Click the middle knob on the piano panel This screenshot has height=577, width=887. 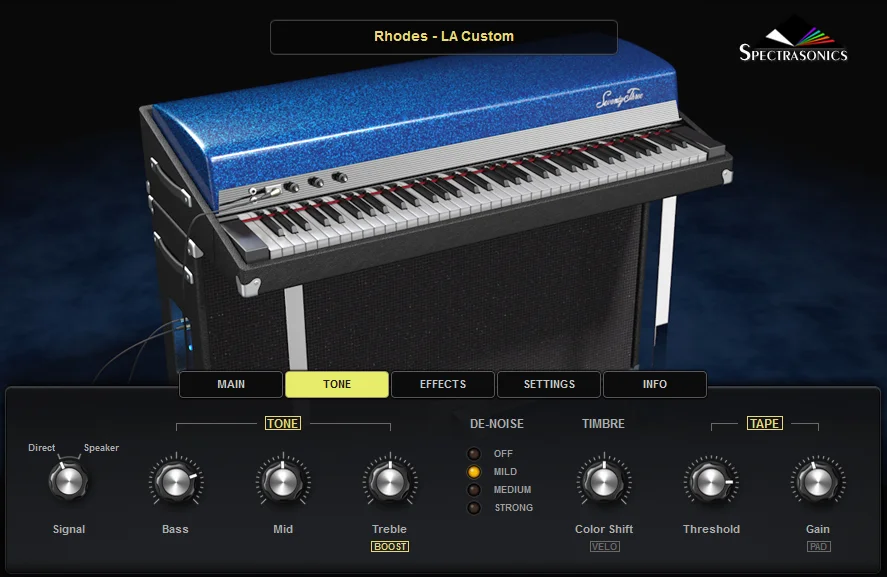coord(315,182)
